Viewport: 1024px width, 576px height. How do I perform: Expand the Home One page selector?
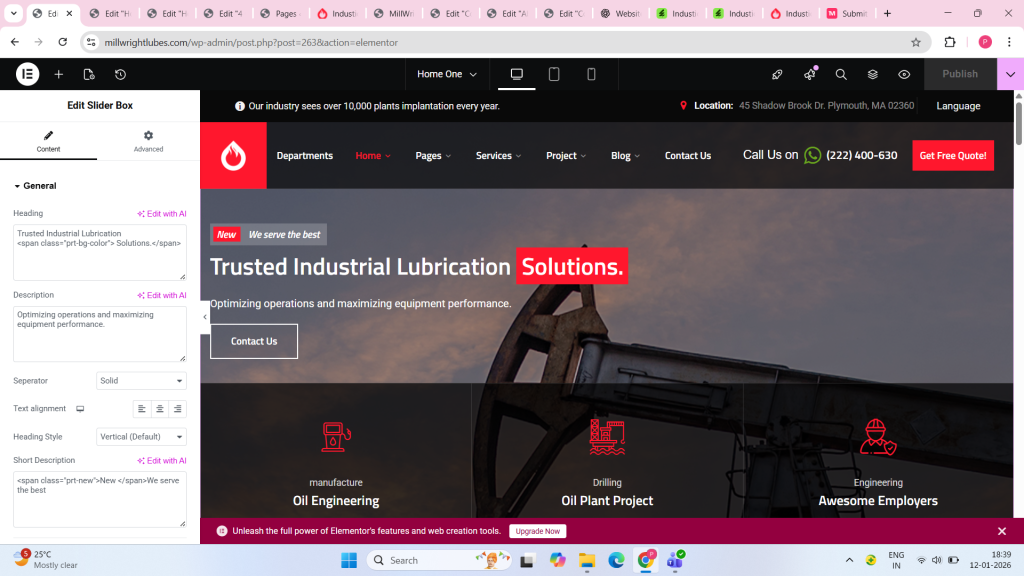coord(447,74)
